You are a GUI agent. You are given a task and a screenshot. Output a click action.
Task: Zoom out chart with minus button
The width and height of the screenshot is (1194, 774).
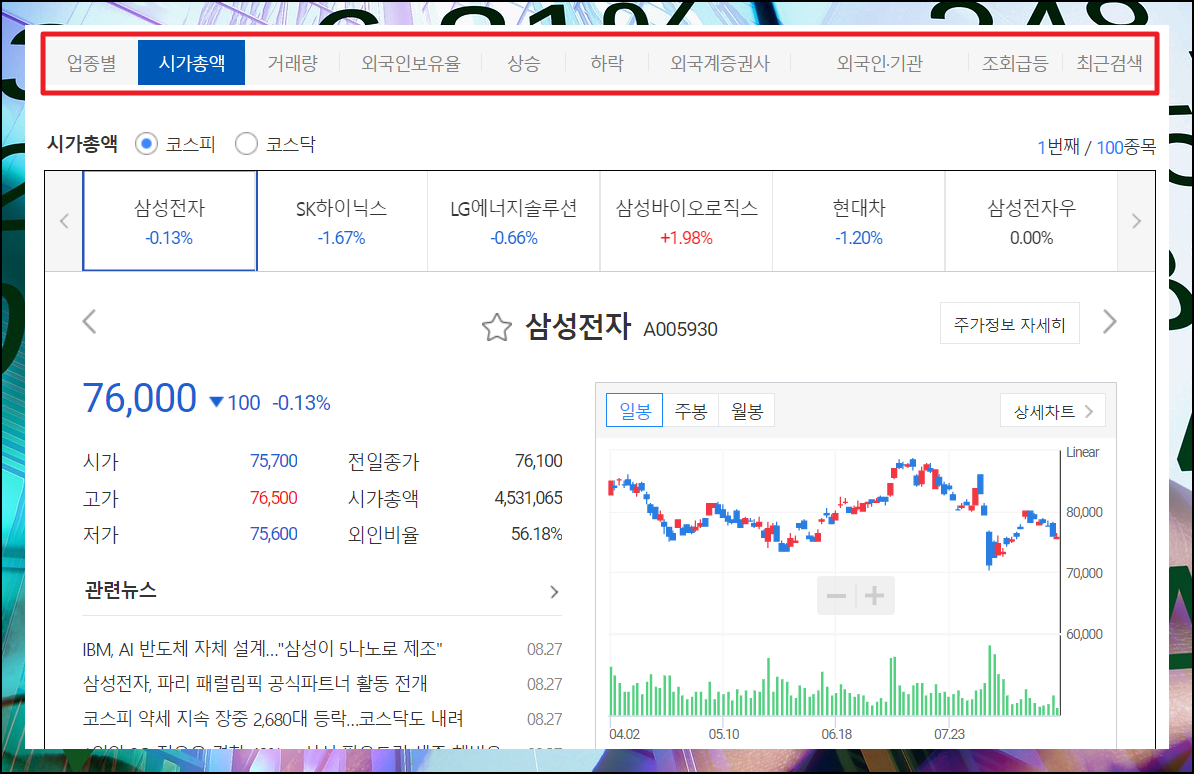pyautogui.click(x=836, y=595)
